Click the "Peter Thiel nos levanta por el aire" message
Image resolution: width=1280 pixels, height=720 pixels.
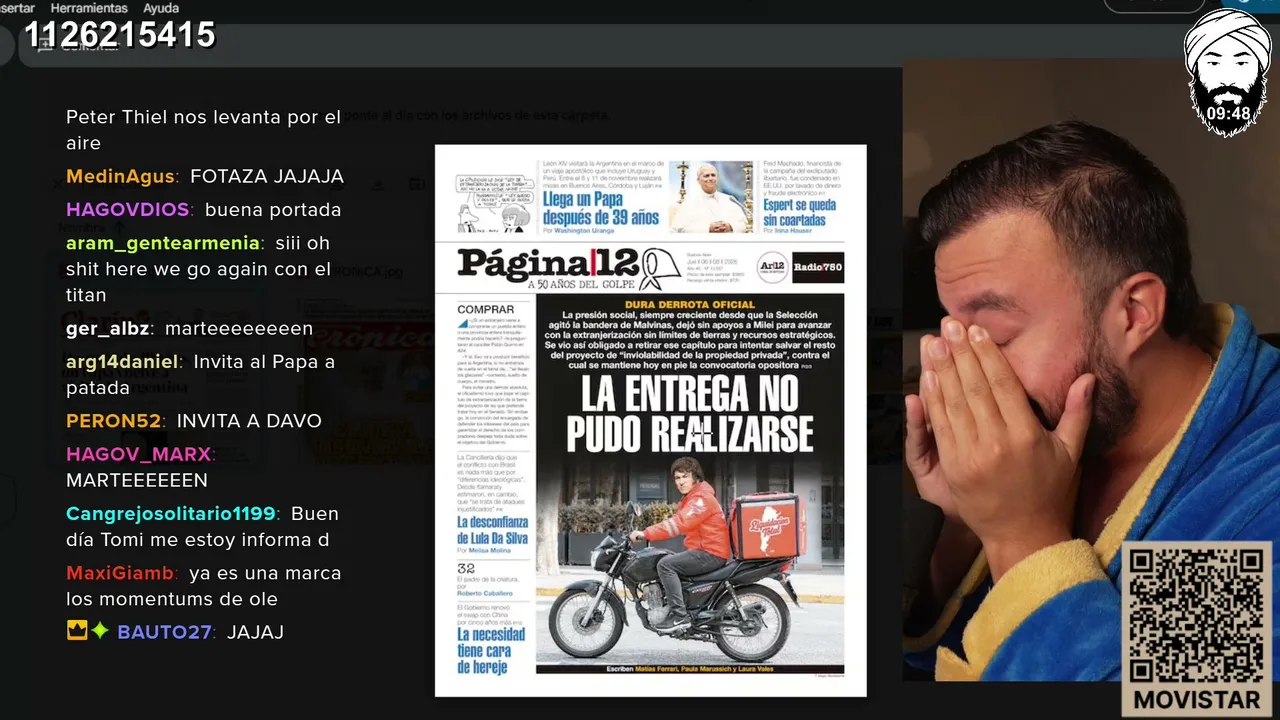(x=204, y=130)
